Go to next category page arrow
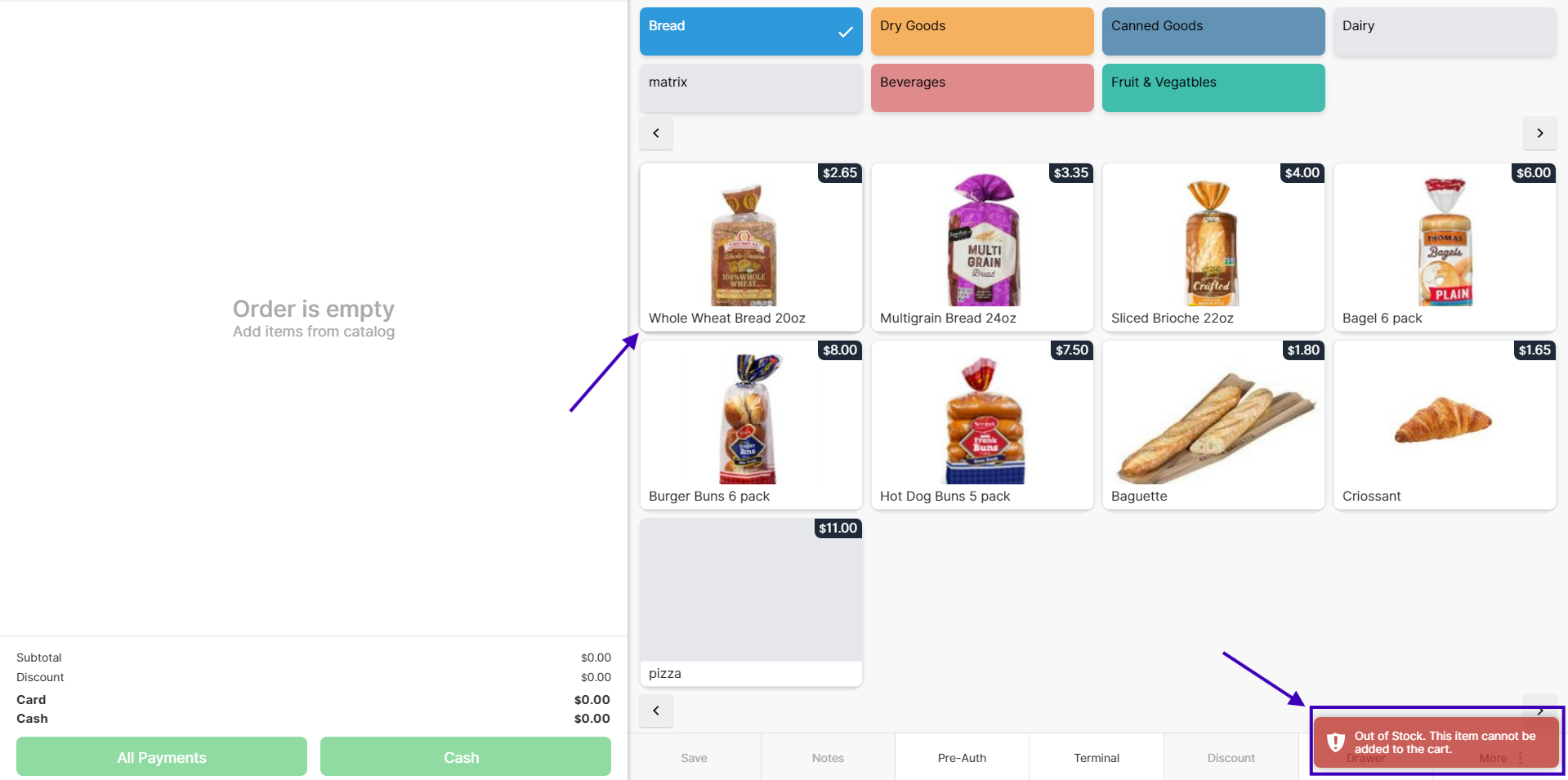 tap(1539, 133)
